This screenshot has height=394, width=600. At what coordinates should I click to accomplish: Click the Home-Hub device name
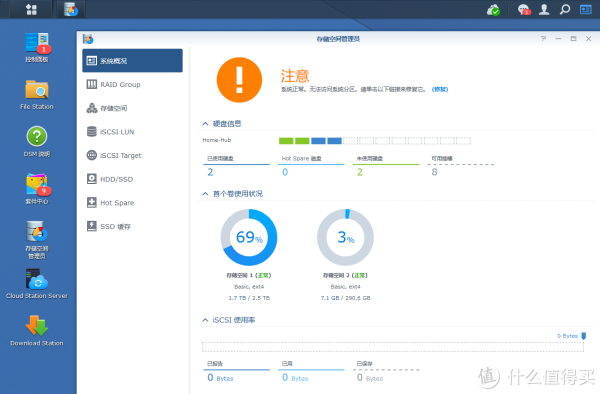coord(217,140)
